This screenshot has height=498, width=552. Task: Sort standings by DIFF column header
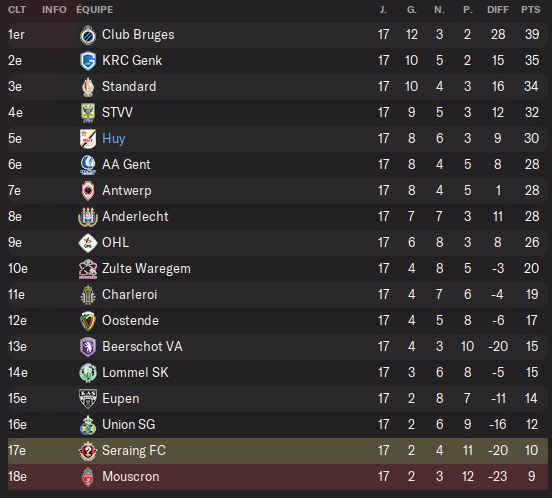tap(498, 10)
